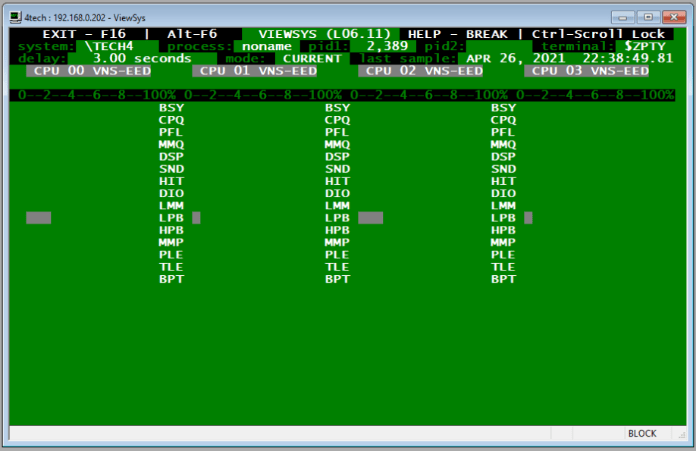Click the CPU 00 LPB gray usage bar

39,217
